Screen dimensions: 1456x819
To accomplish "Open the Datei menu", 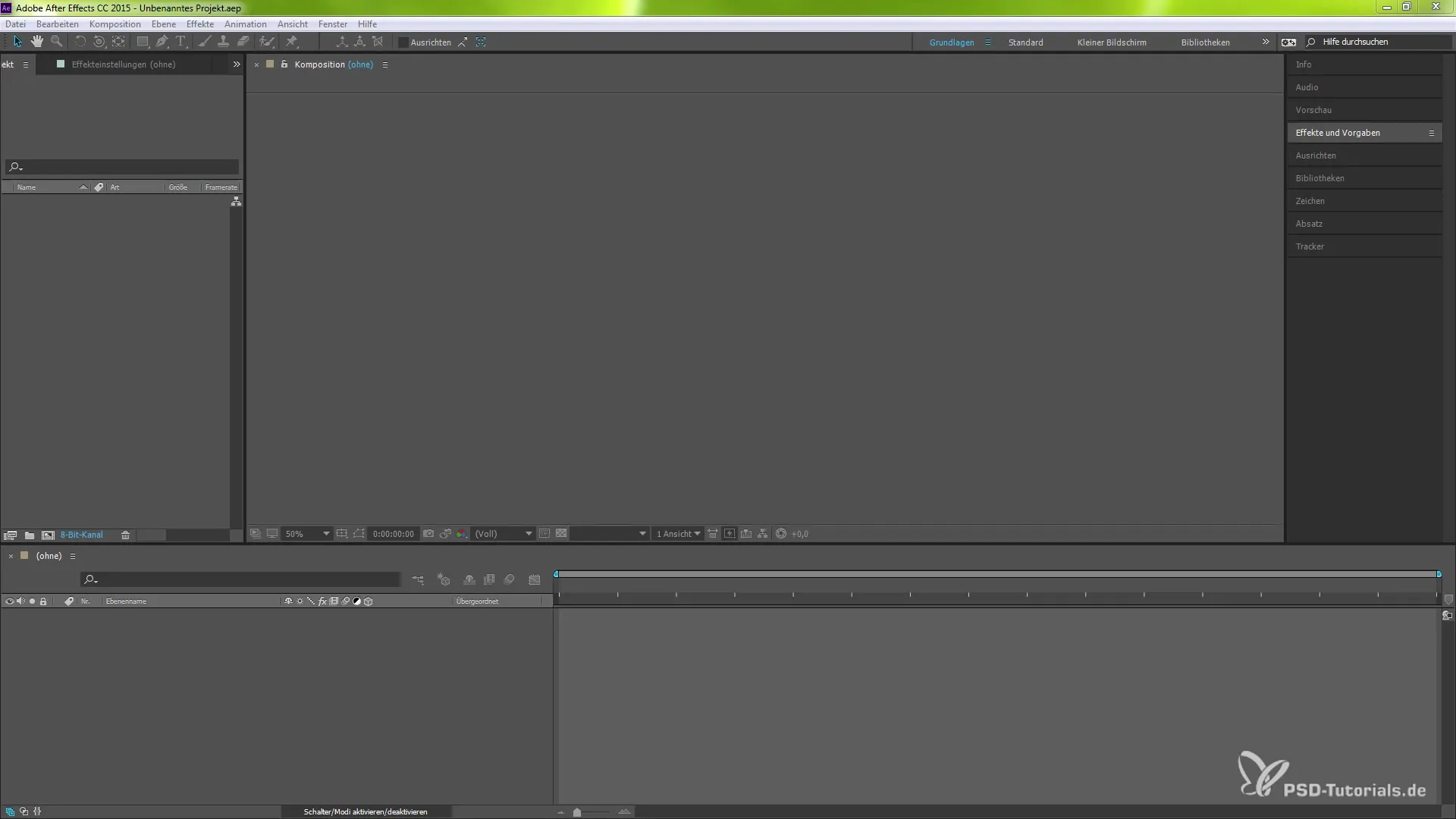I will point(15,24).
